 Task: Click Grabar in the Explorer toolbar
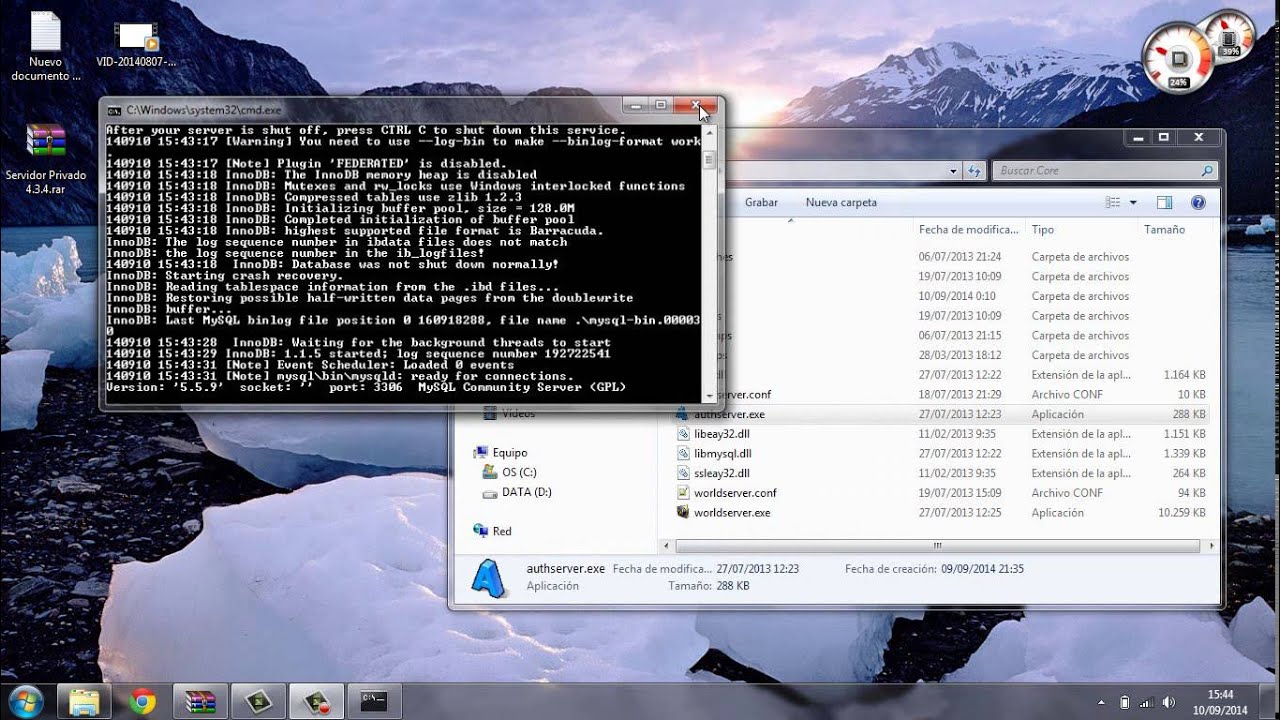tap(761, 202)
